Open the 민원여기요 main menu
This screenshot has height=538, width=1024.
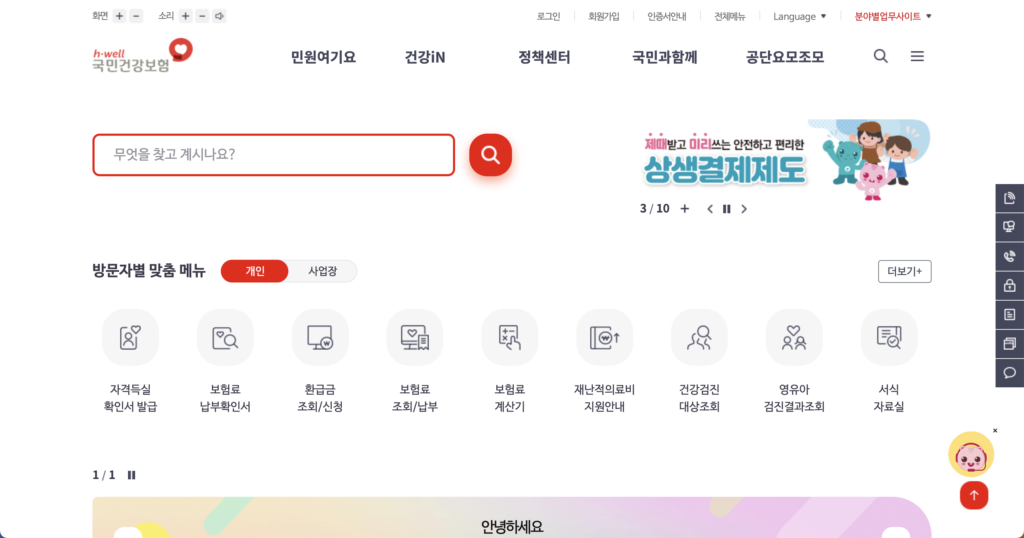(323, 57)
